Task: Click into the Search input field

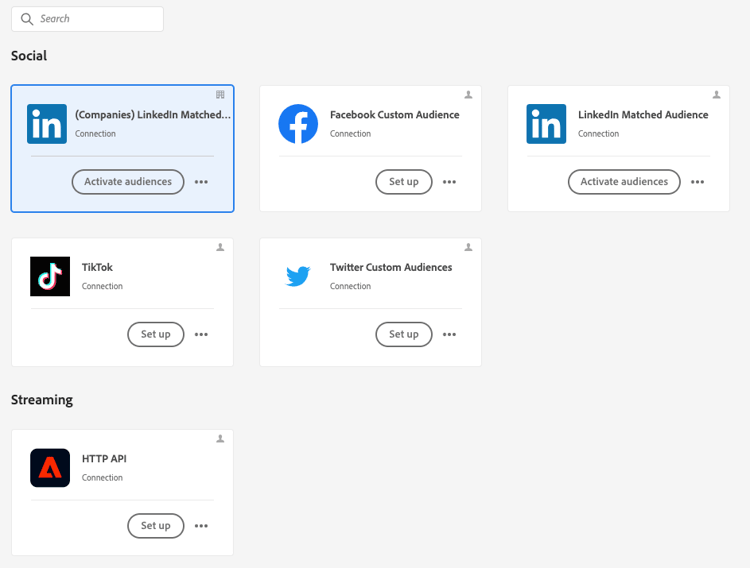Action: [x=95, y=19]
